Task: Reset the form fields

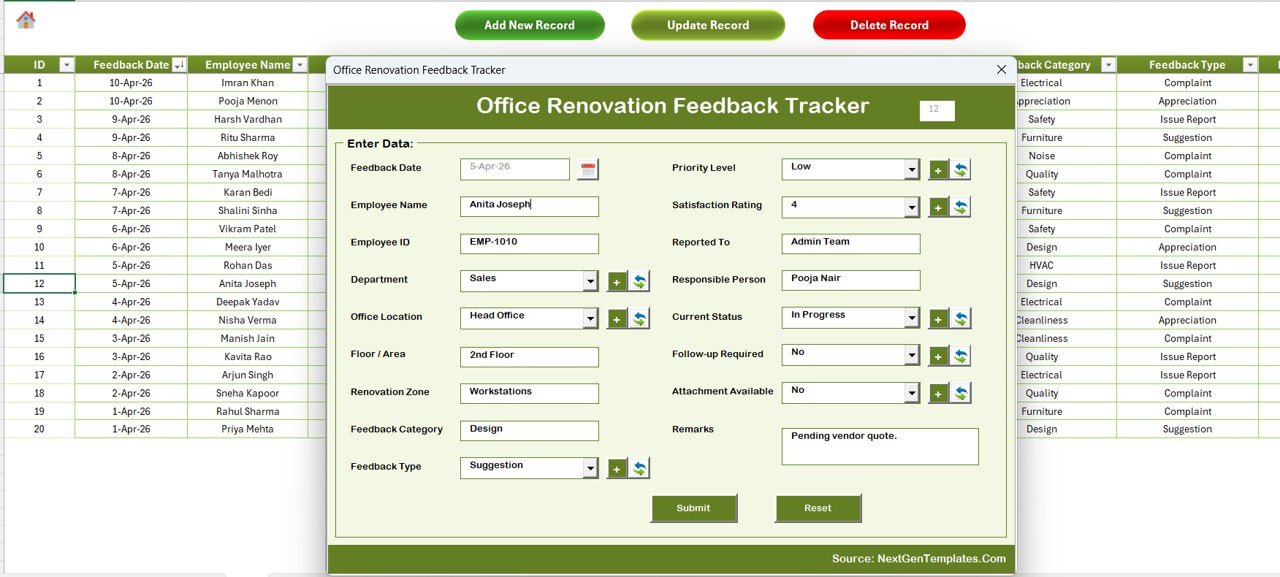Action: tap(818, 508)
